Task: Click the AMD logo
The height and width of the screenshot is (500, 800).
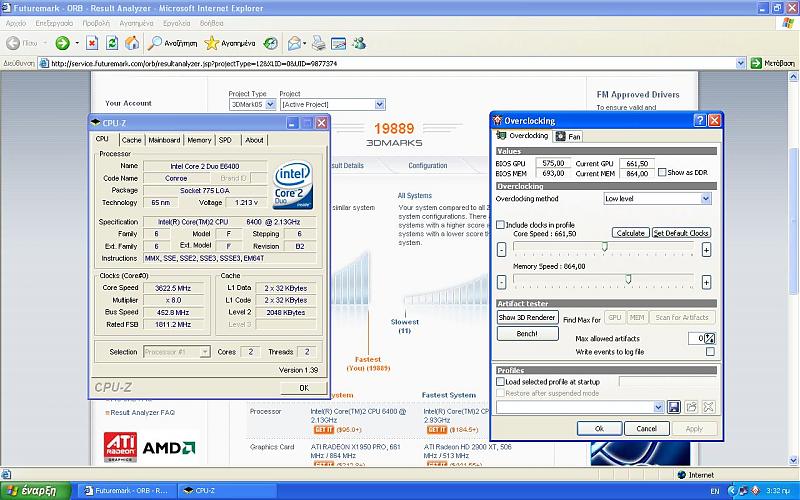Action: click(169, 448)
